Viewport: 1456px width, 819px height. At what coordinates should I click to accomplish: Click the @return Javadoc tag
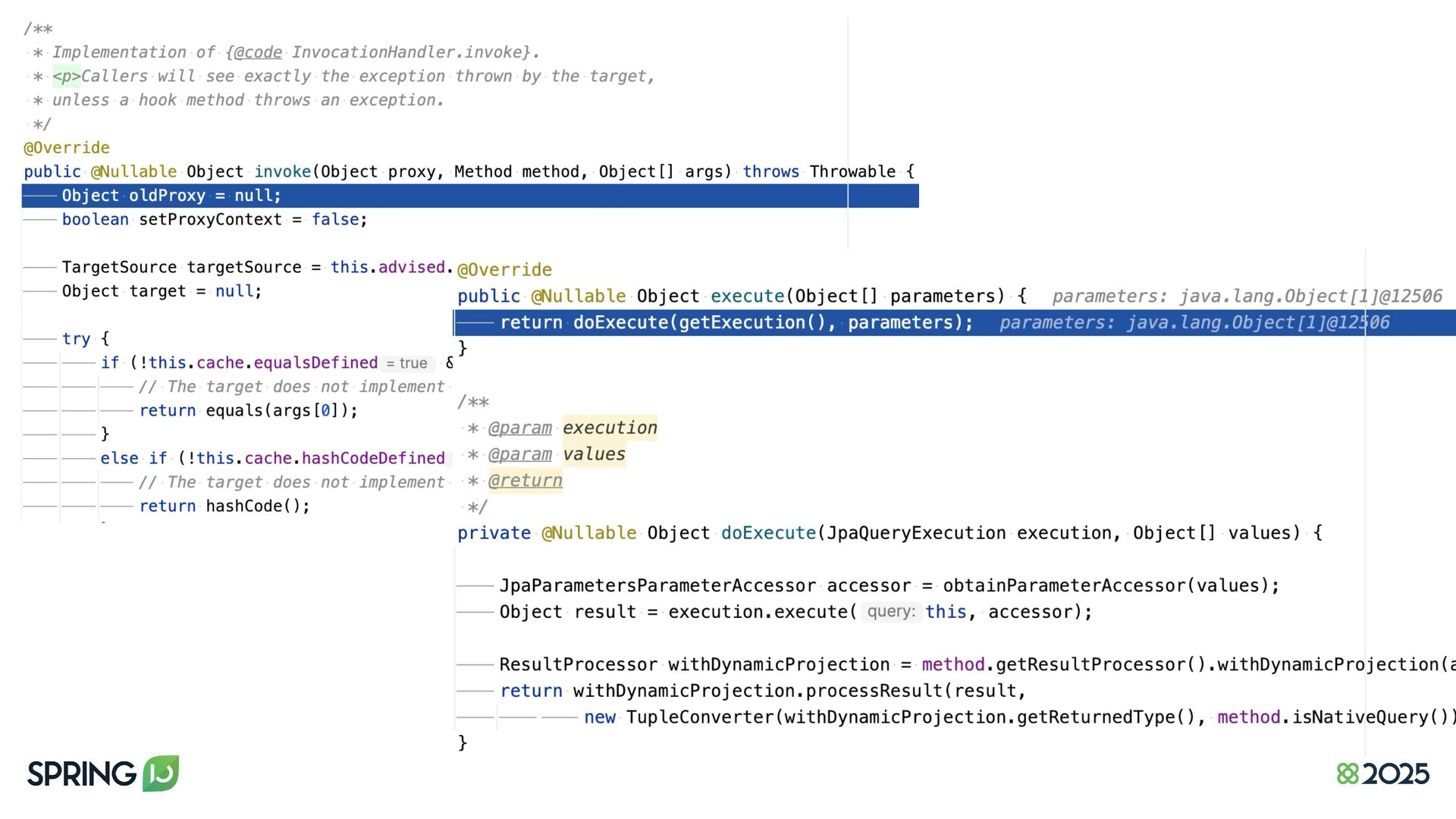pyautogui.click(x=525, y=481)
